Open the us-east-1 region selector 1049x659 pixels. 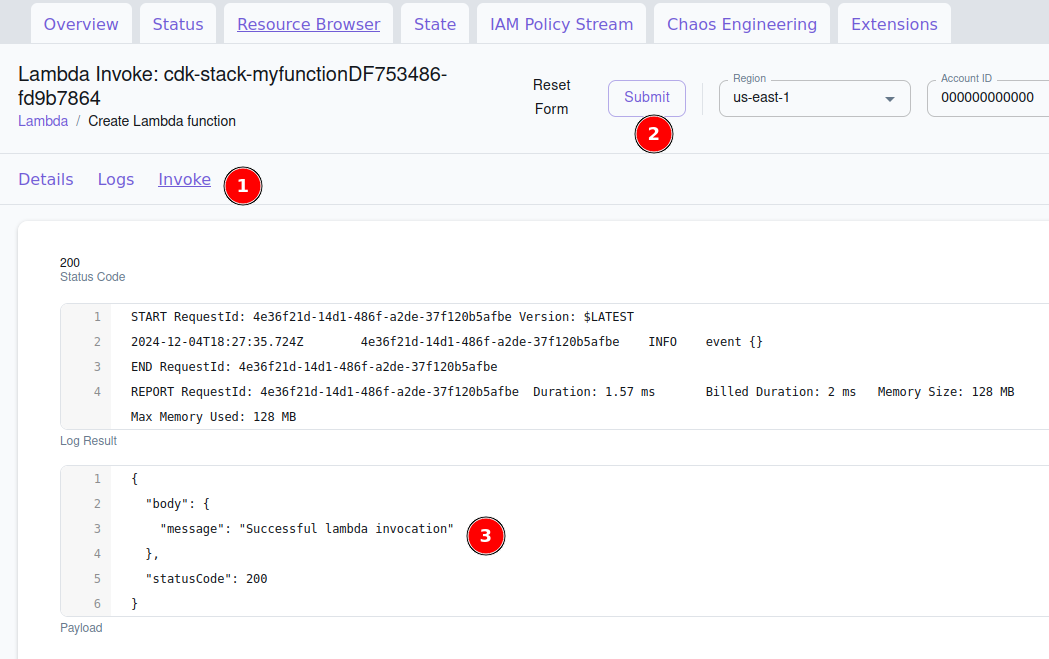(x=800, y=98)
